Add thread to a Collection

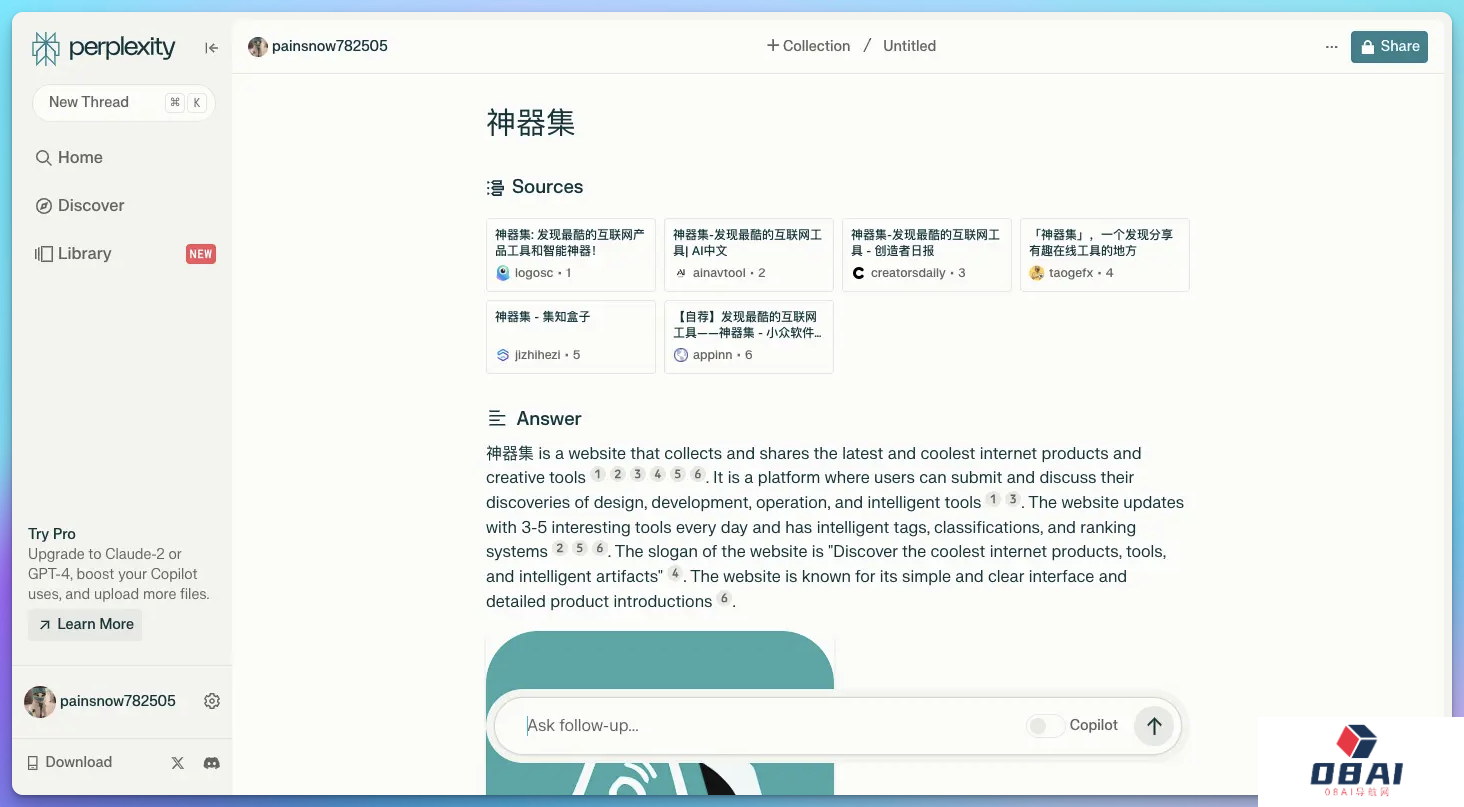coord(808,46)
